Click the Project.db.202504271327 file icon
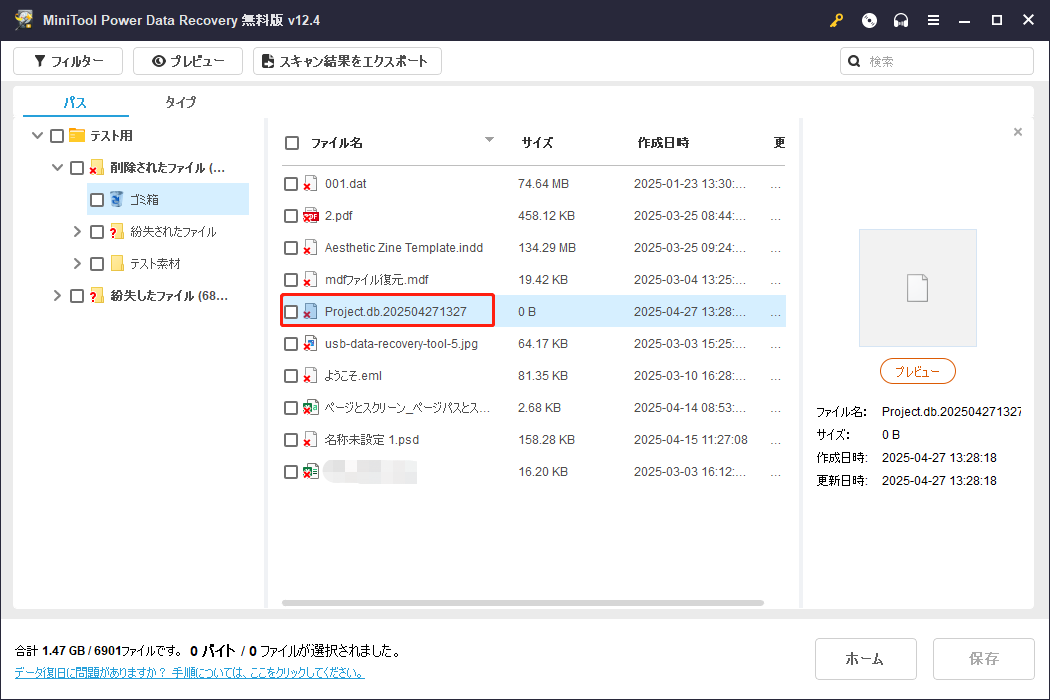The image size is (1050, 700). (x=310, y=311)
